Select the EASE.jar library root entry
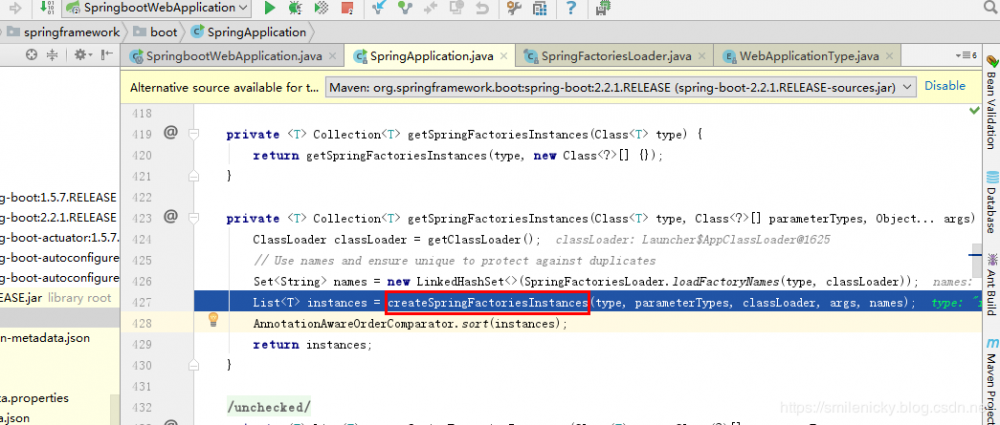The width and height of the screenshot is (1000, 425). click(55, 297)
